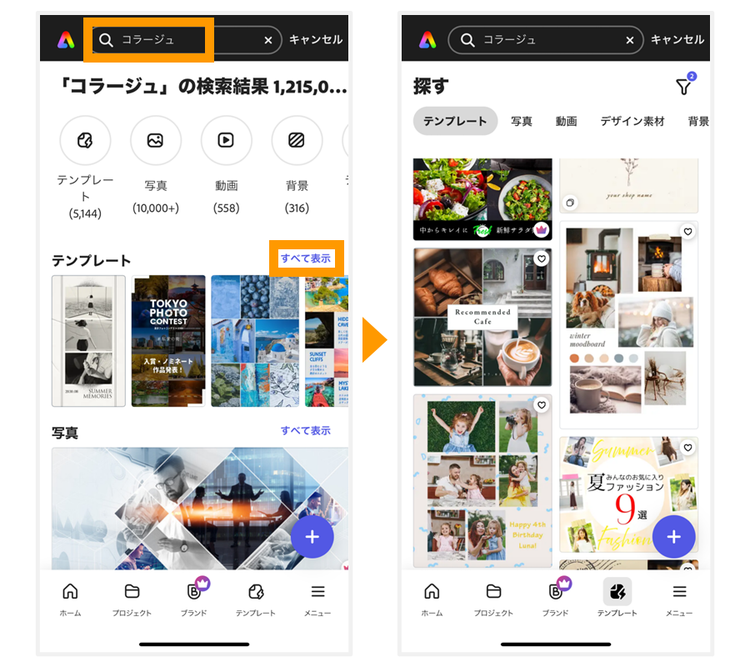The image size is (750, 667).
Task: Open the Happy 4th Birthday collage template
Action: [x=482, y=480]
